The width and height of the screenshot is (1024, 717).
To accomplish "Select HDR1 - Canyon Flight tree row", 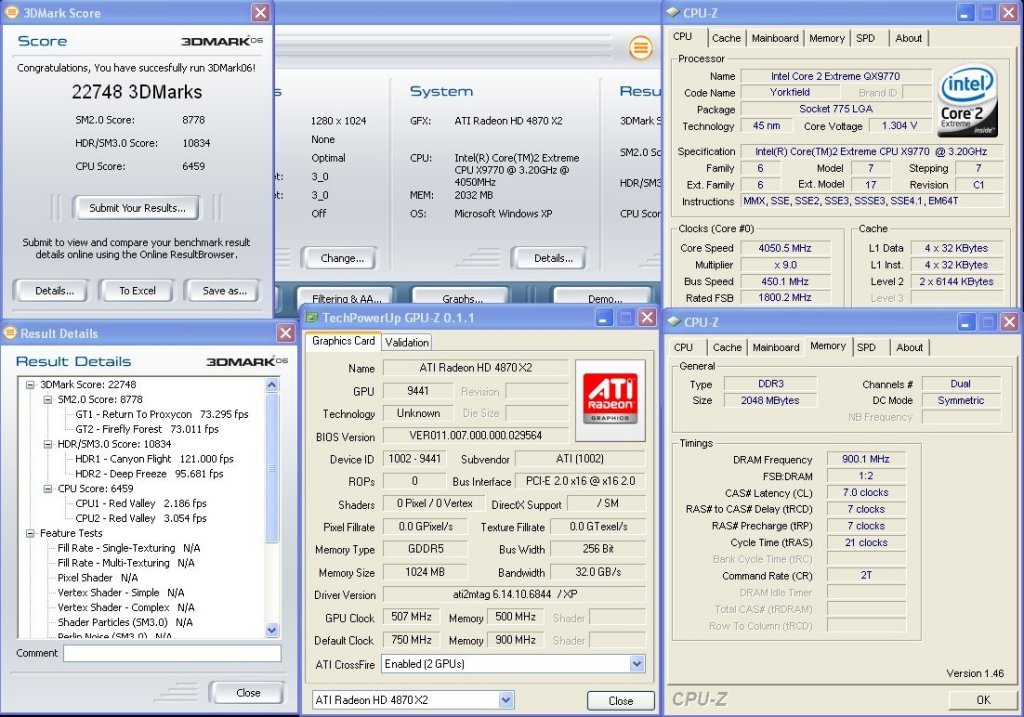I will (154, 459).
